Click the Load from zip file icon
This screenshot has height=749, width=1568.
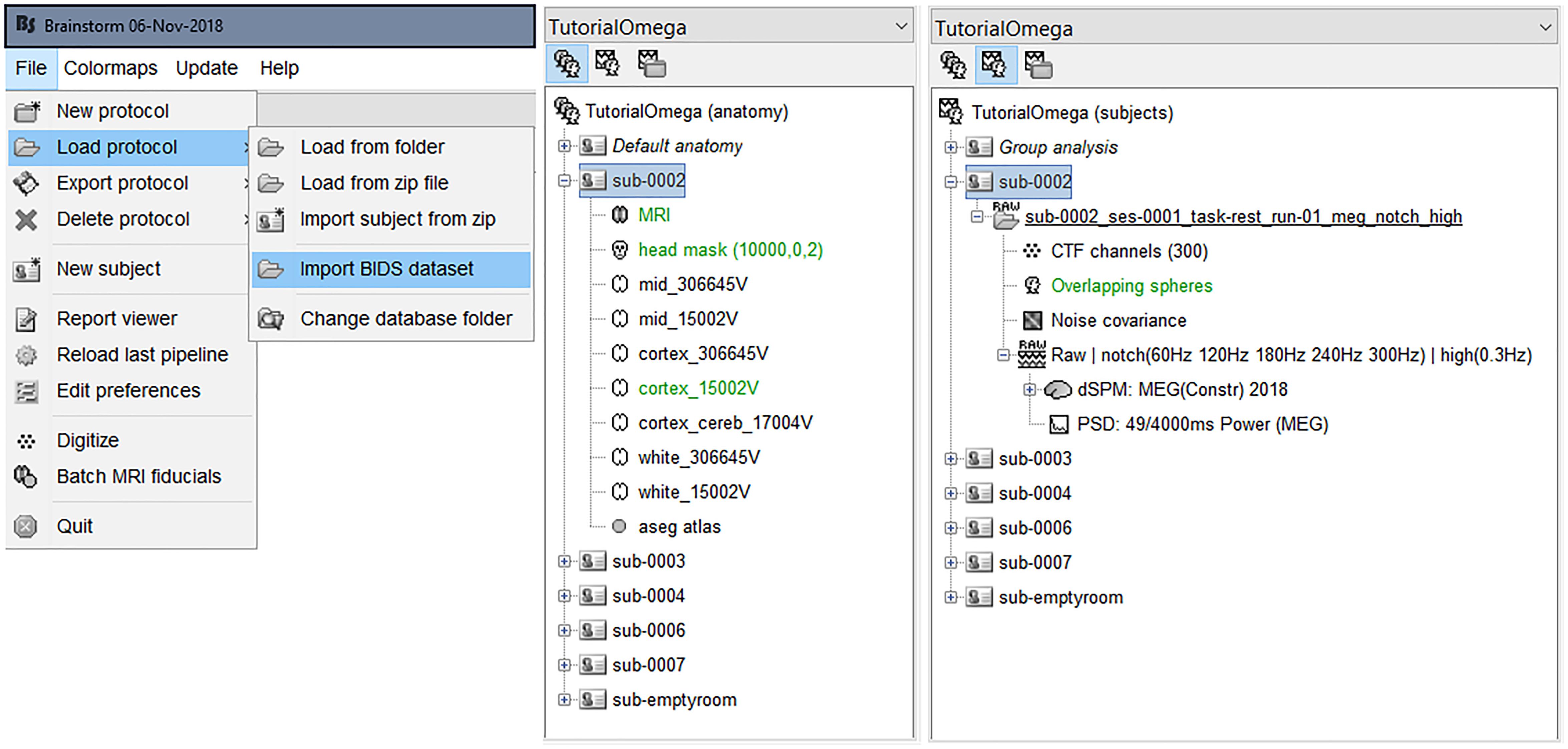tap(271, 184)
